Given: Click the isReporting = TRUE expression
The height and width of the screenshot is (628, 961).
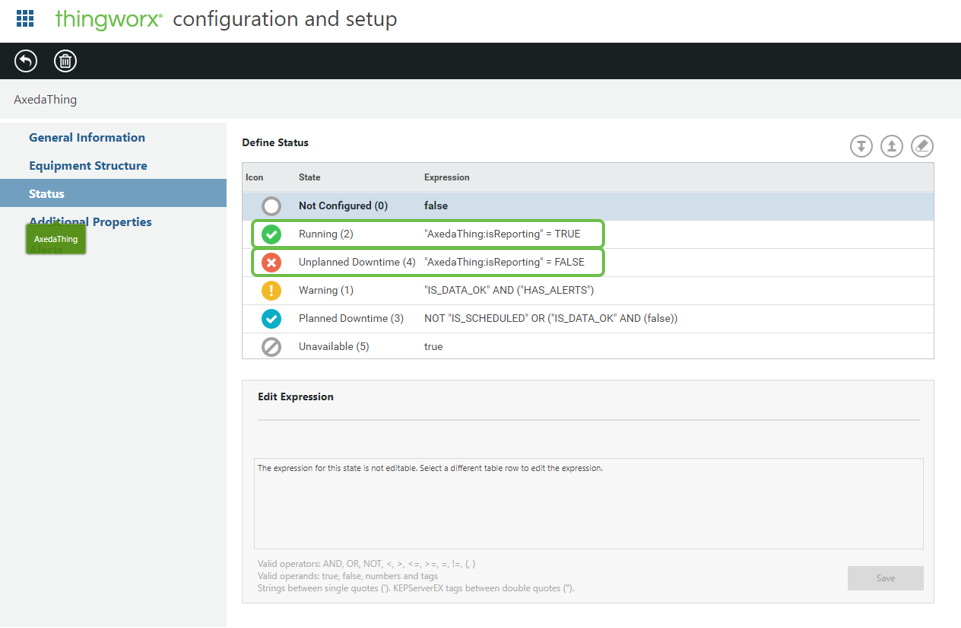Looking at the screenshot, I should click(x=502, y=234).
